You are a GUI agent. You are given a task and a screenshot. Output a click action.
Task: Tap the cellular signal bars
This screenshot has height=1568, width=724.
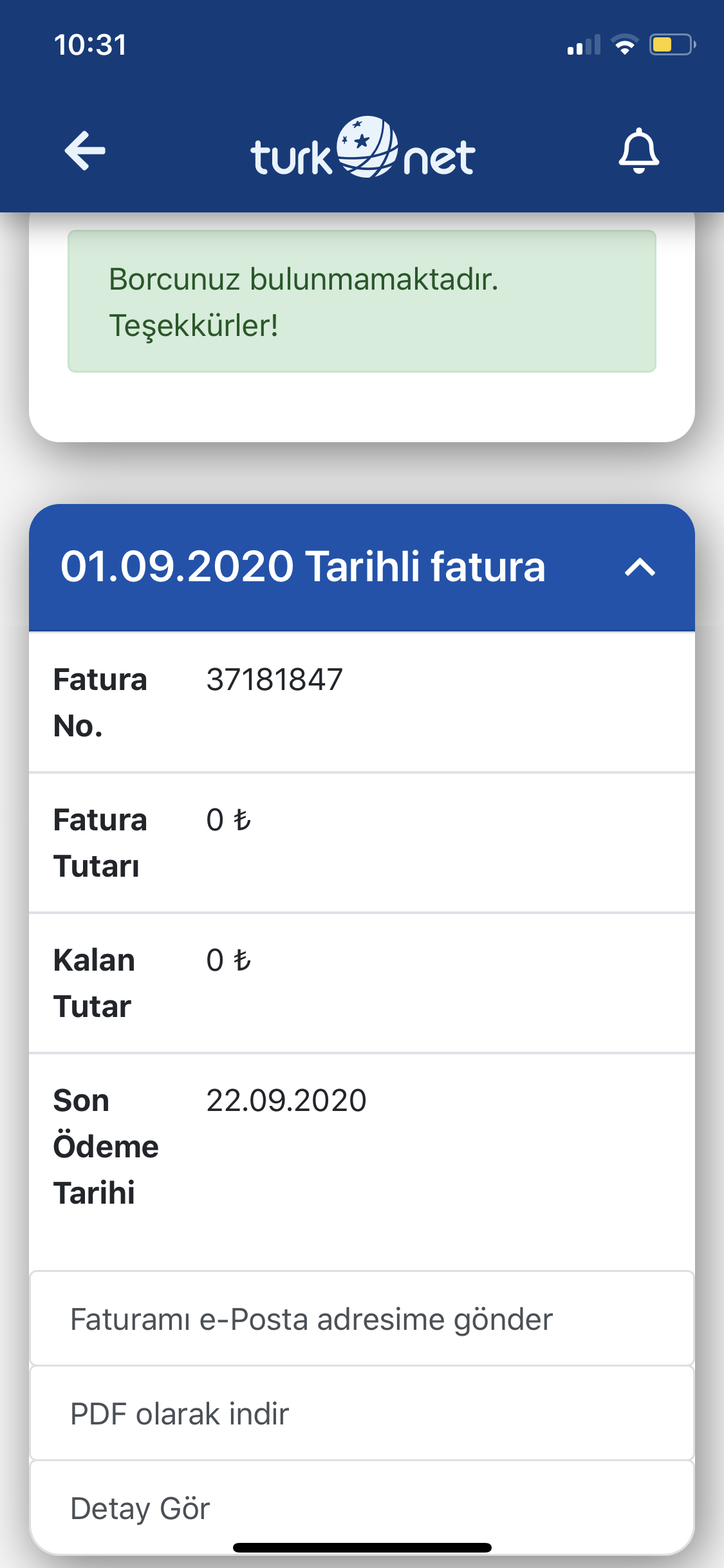click(x=584, y=44)
